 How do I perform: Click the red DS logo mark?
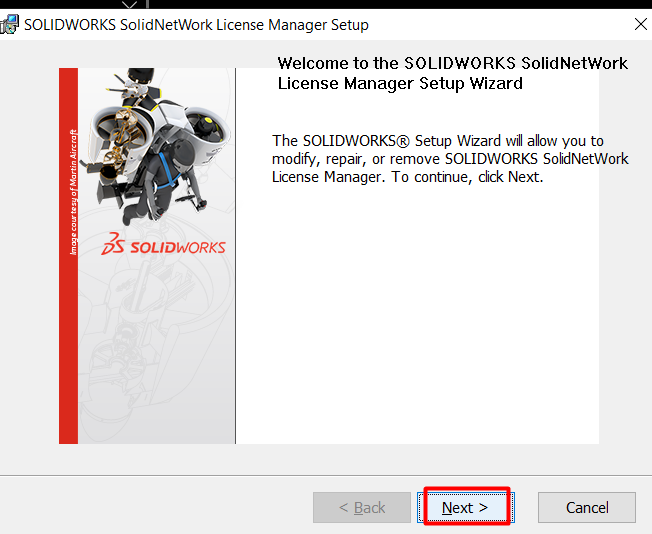(x=114, y=246)
